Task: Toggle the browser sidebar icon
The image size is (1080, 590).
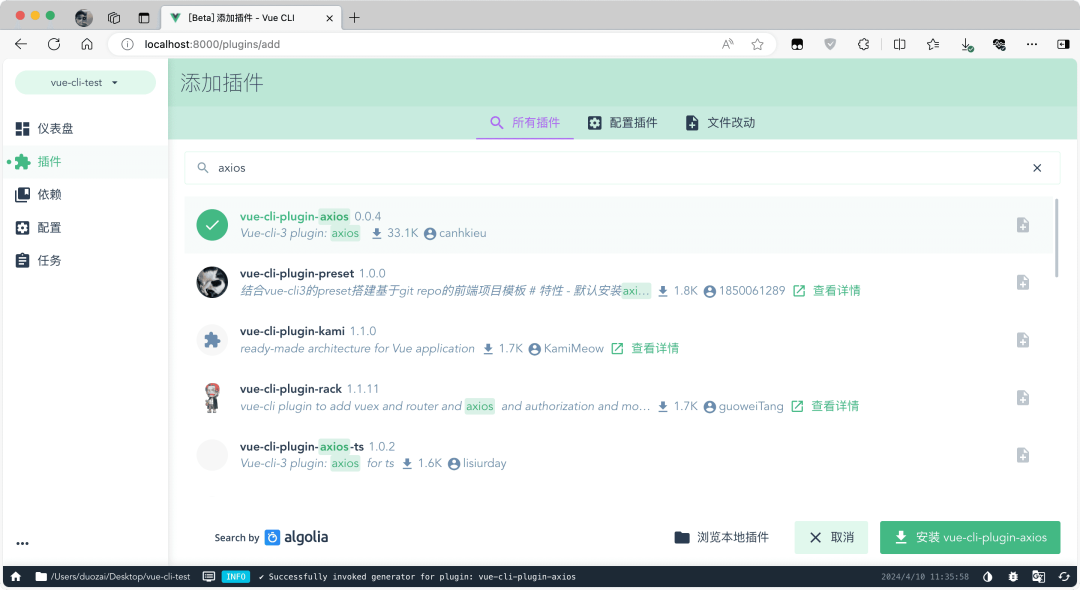Action: [x=1063, y=44]
